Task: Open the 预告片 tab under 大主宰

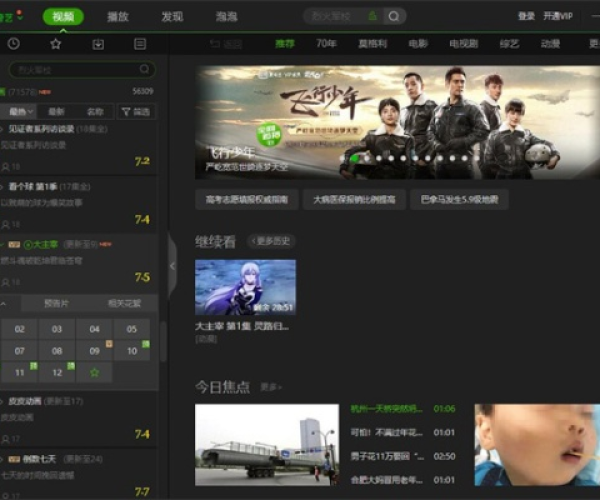Action: pyautogui.click(x=56, y=304)
